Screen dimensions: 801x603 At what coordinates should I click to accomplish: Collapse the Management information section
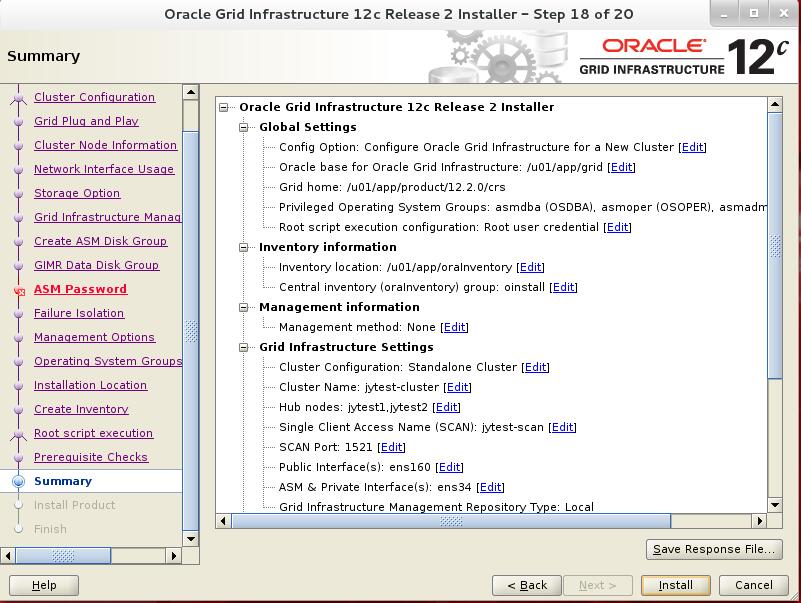point(244,307)
